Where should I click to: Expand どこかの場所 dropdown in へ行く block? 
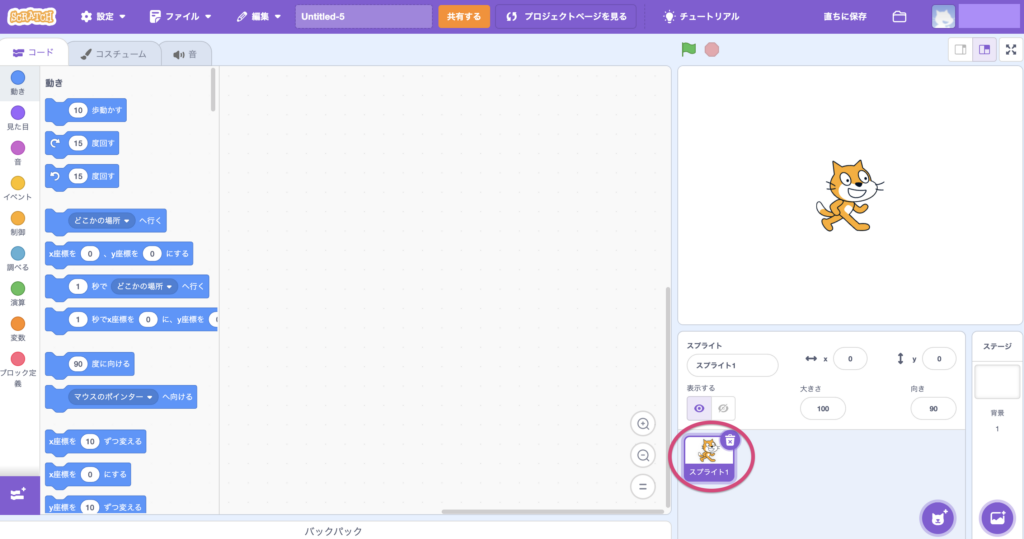(101, 221)
